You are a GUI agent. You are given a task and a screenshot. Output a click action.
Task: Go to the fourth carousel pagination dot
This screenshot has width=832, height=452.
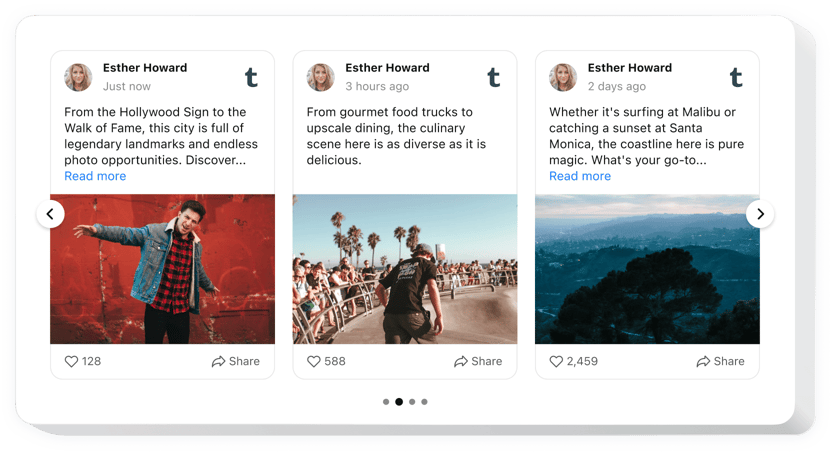424,402
